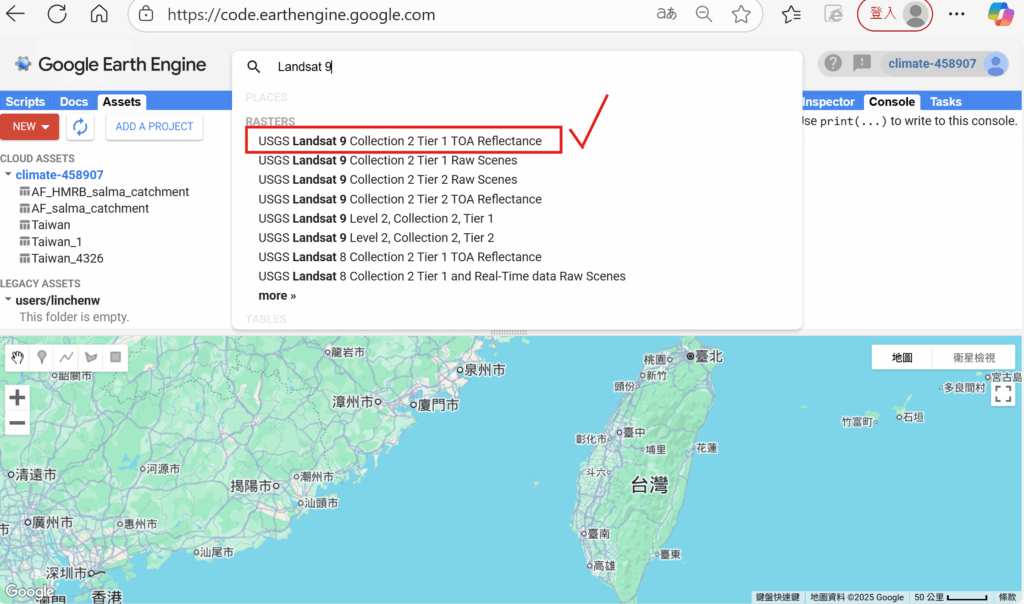The width and height of the screenshot is (1024, 604).
Task: Switch to the Tasks tab
Action: point(946,101)
